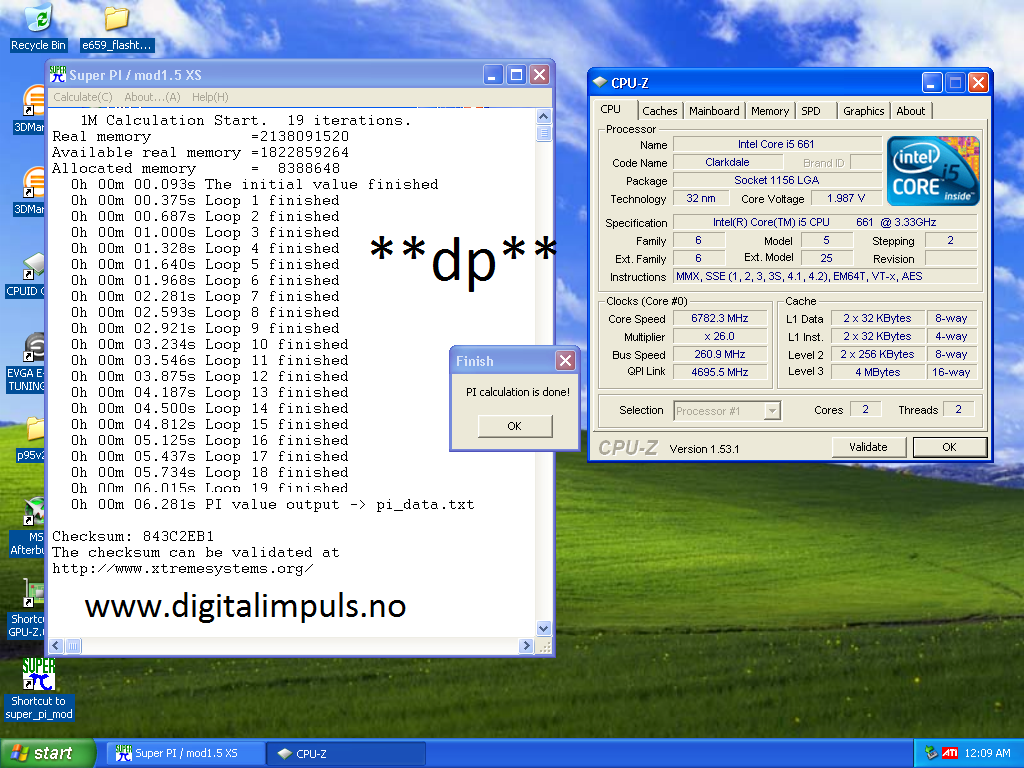Open the e659_flasht folder icon
1024x768 pixels.
[x=117, y=26]
